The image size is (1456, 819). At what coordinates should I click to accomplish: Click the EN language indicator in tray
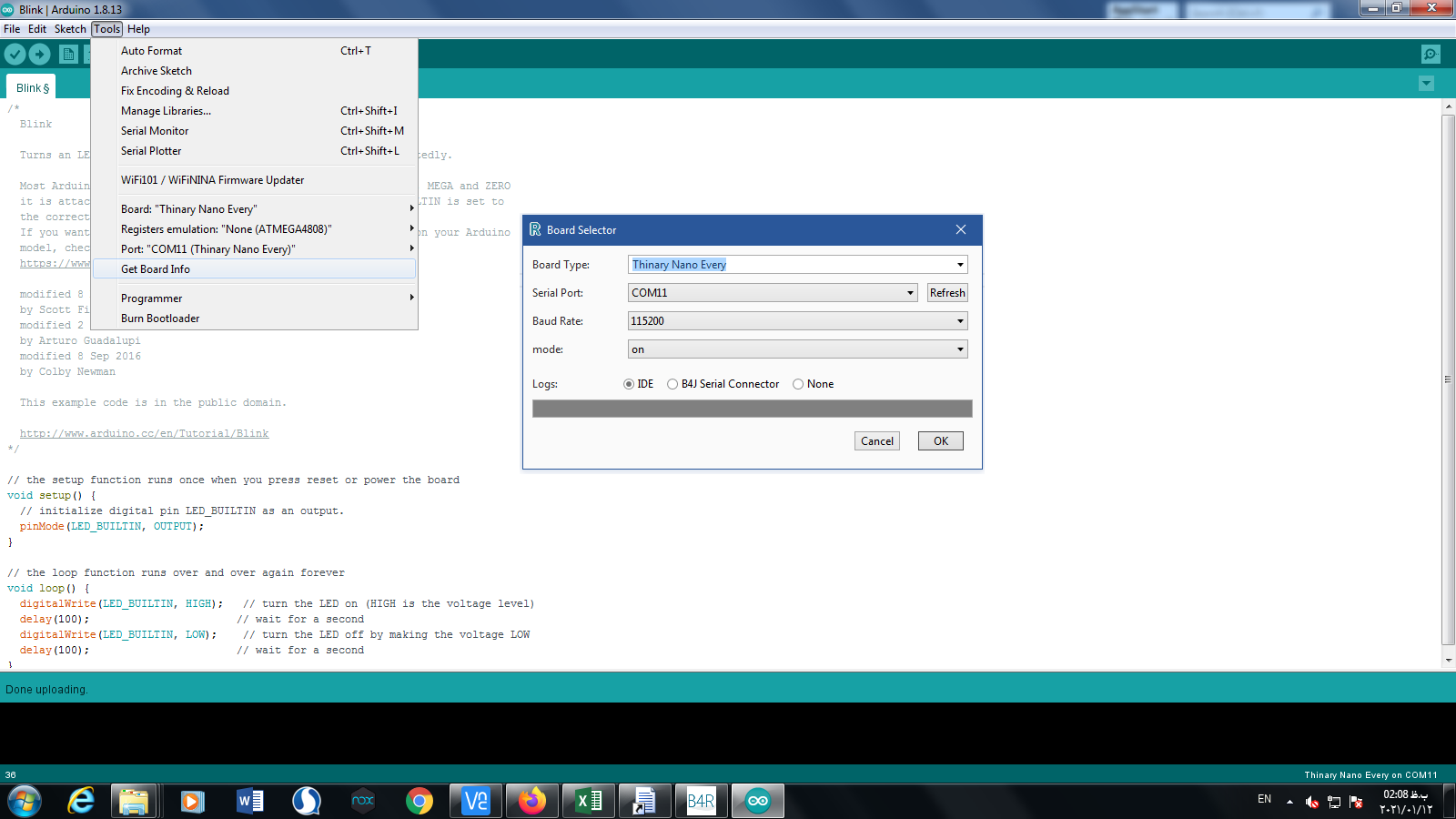1264,799
